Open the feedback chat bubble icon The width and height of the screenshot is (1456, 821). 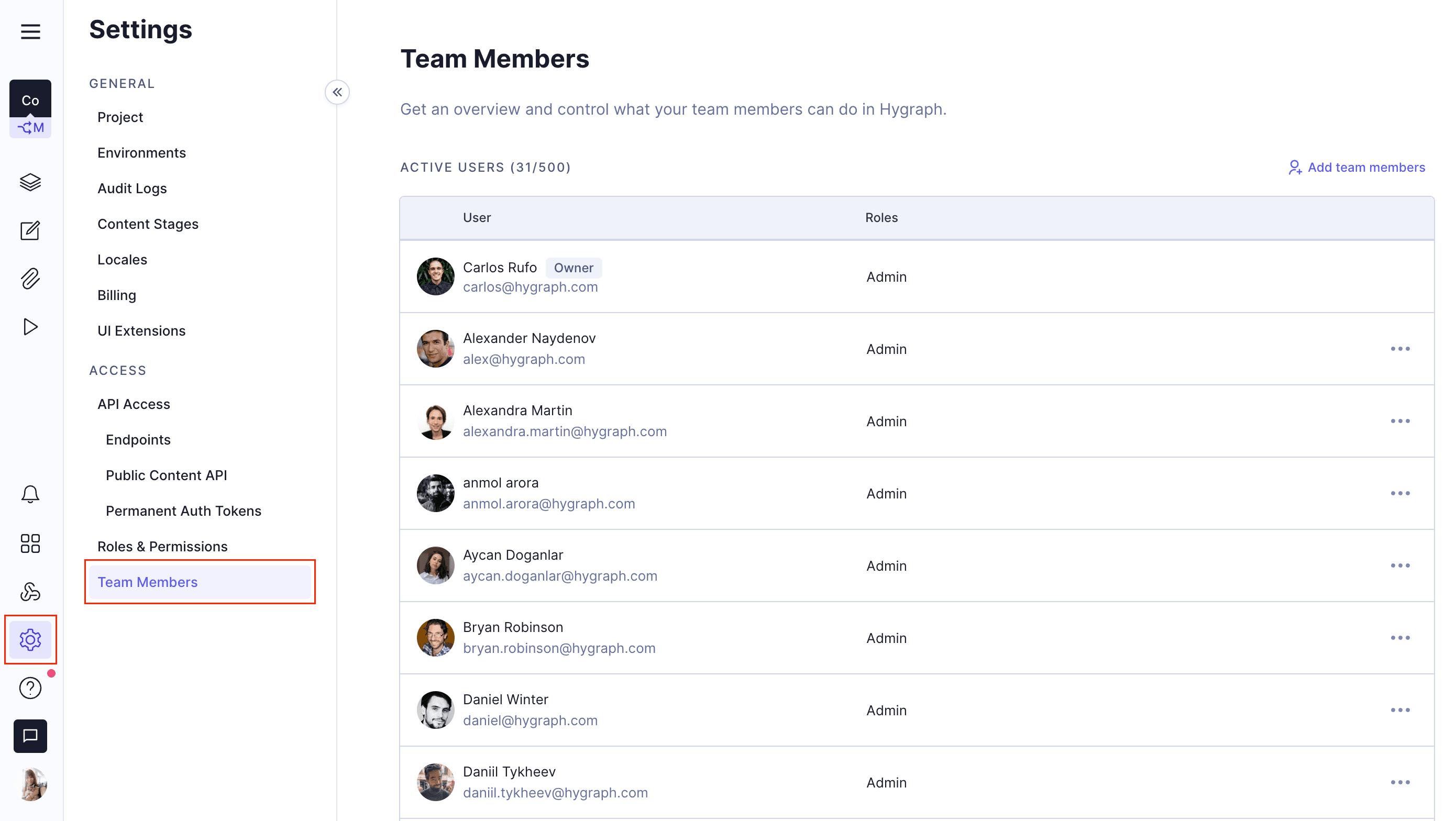tap(30, 736)
